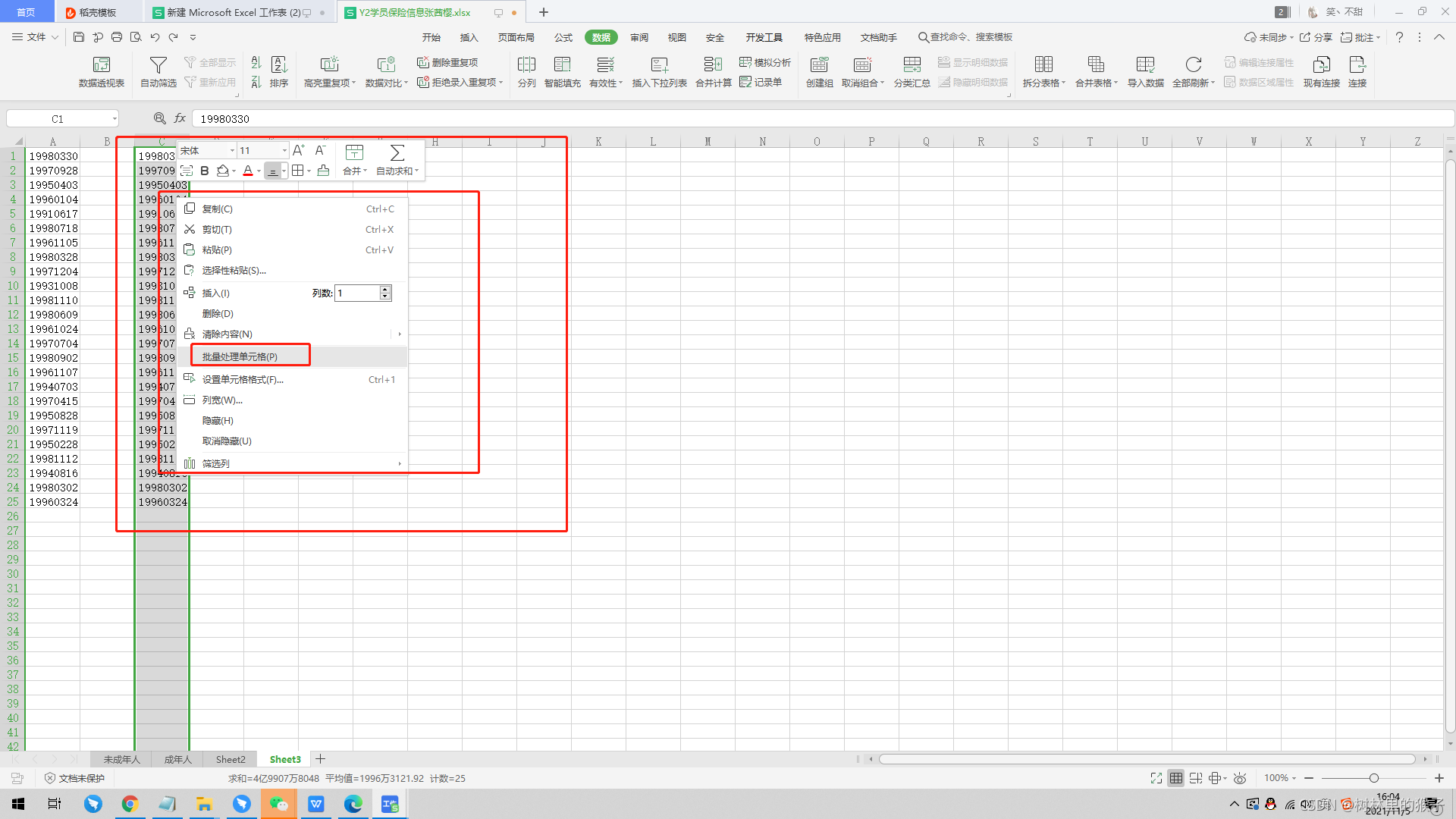Open the 审阅 ribbon tab
1456x819 pixels.
pyautogui.click(x=639, y=37)
